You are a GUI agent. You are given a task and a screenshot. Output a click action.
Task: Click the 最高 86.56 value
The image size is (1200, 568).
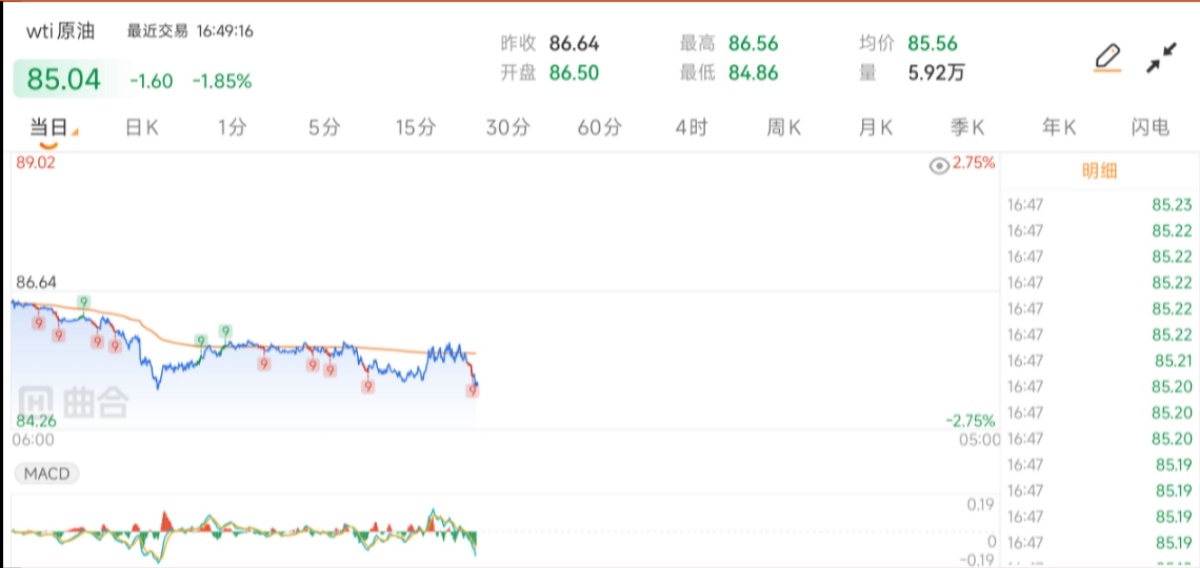click(x=753, y=43)
